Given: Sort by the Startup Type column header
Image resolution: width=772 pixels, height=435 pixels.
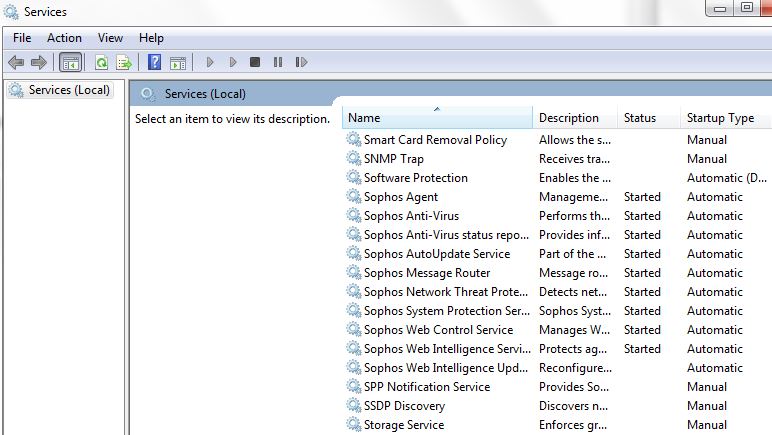Looking at the screenshot, I should (x=726, y=118).
